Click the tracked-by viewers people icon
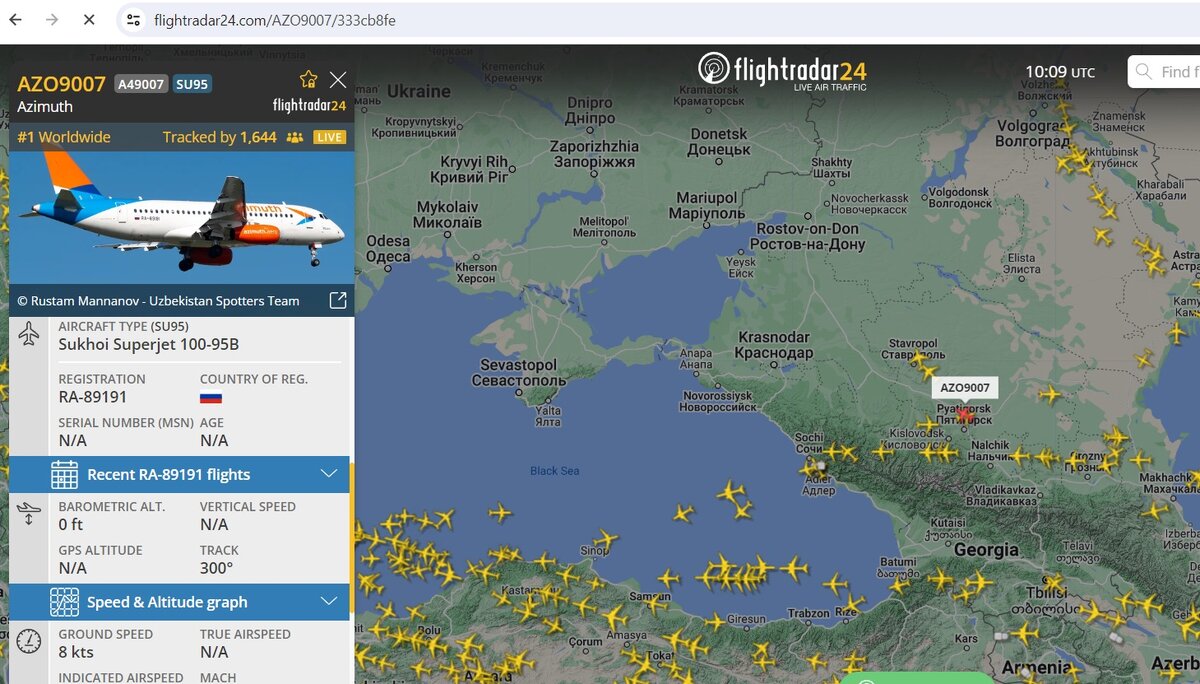This screenshot has height=684, width=1200. pyautogui.click(x=294, y=137)
